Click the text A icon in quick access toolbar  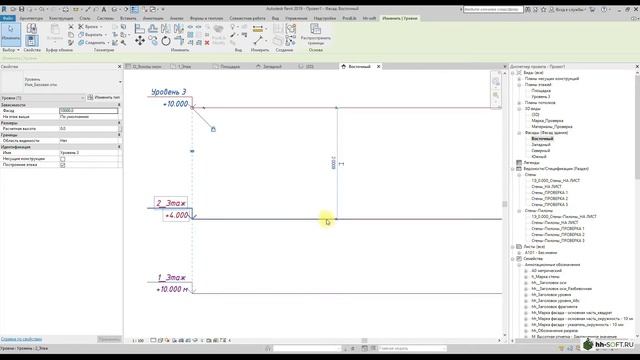[104, 9]
